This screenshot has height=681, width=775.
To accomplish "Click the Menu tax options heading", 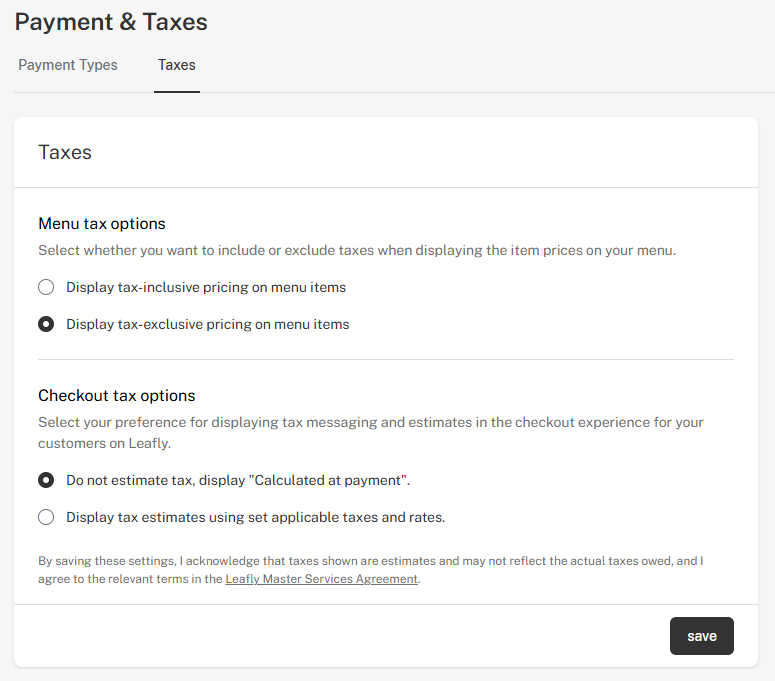I will tap(102, 224).
